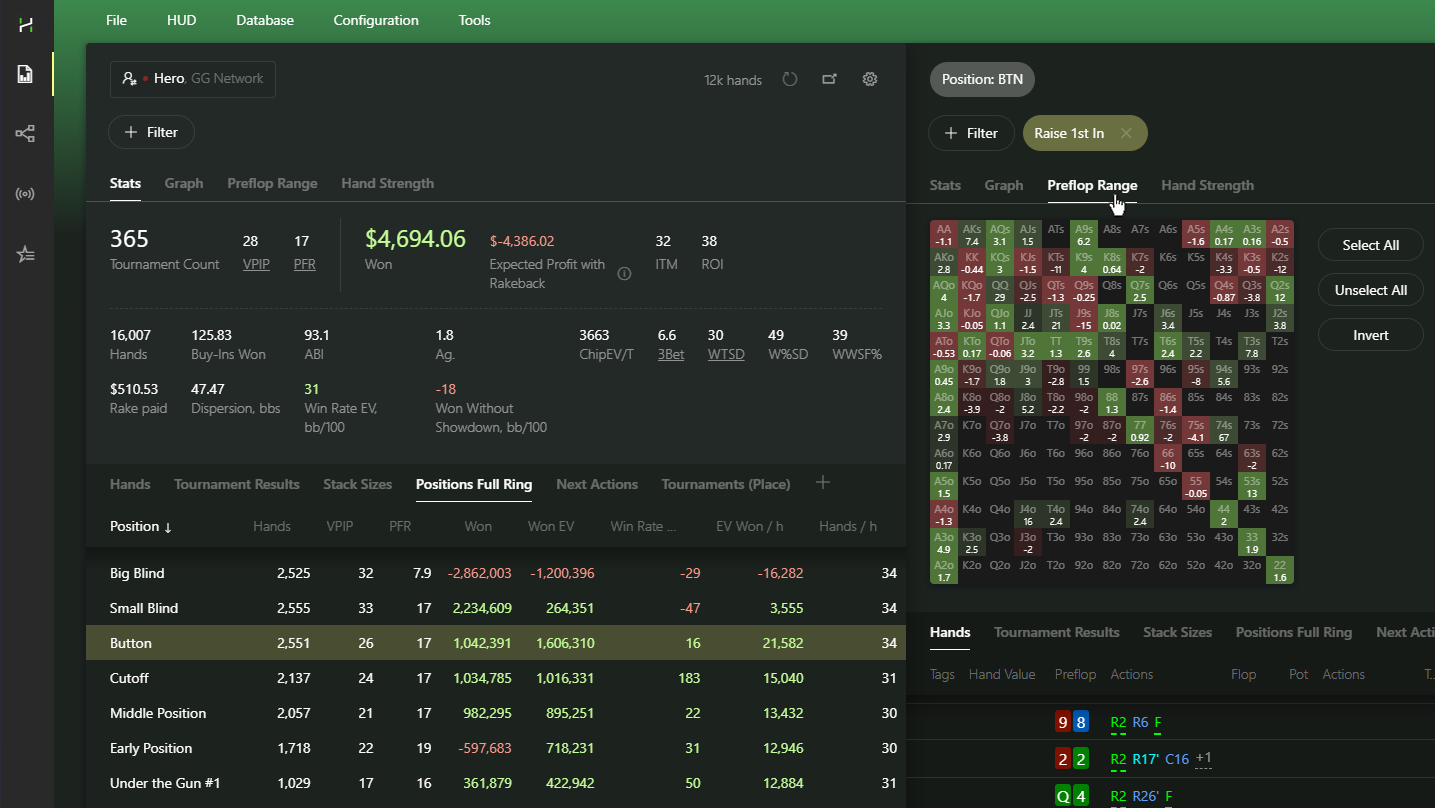Select the Big Blind position row

pyautogui.click(x=496, y=573)
